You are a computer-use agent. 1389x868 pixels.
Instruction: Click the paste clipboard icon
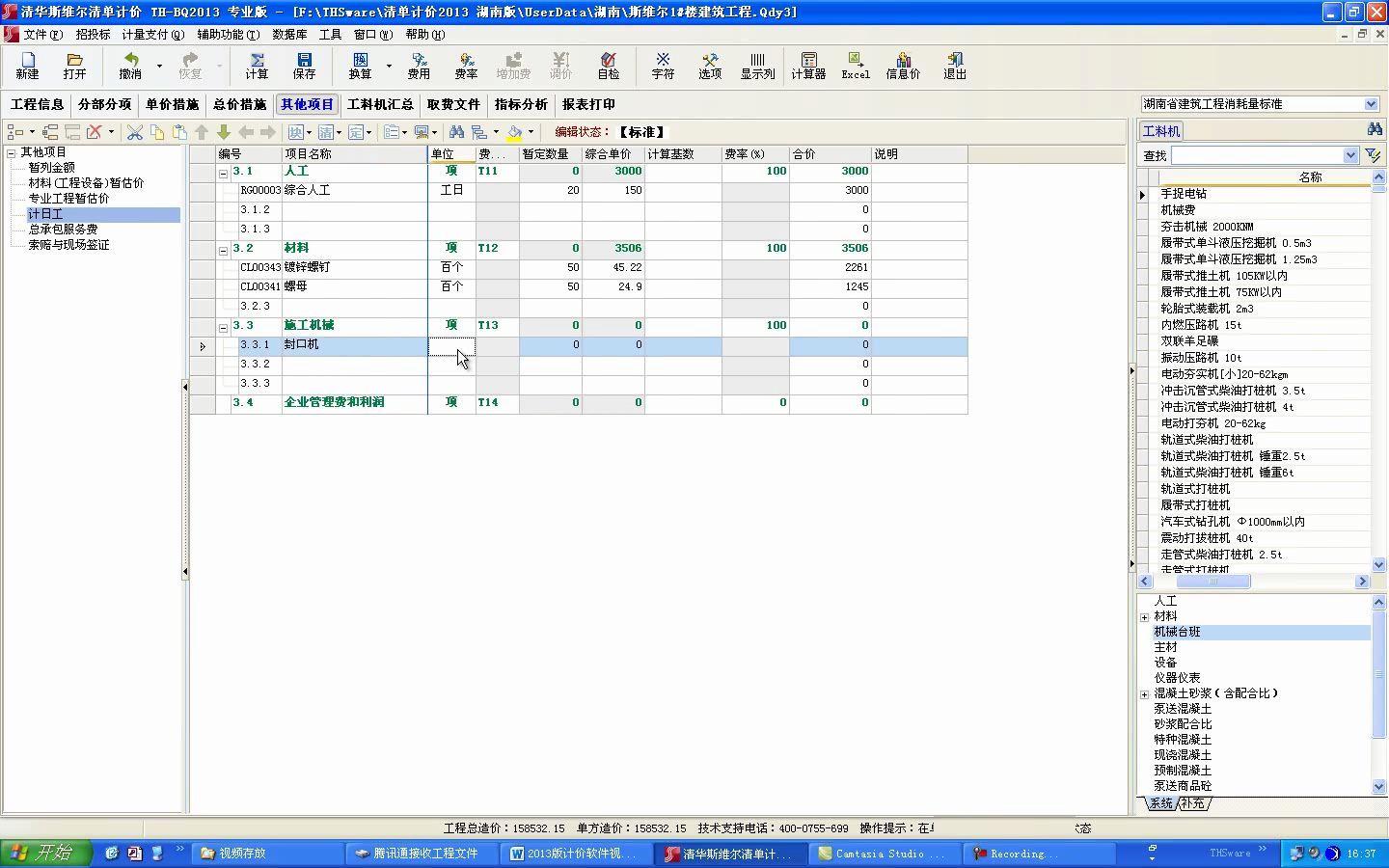179,132
